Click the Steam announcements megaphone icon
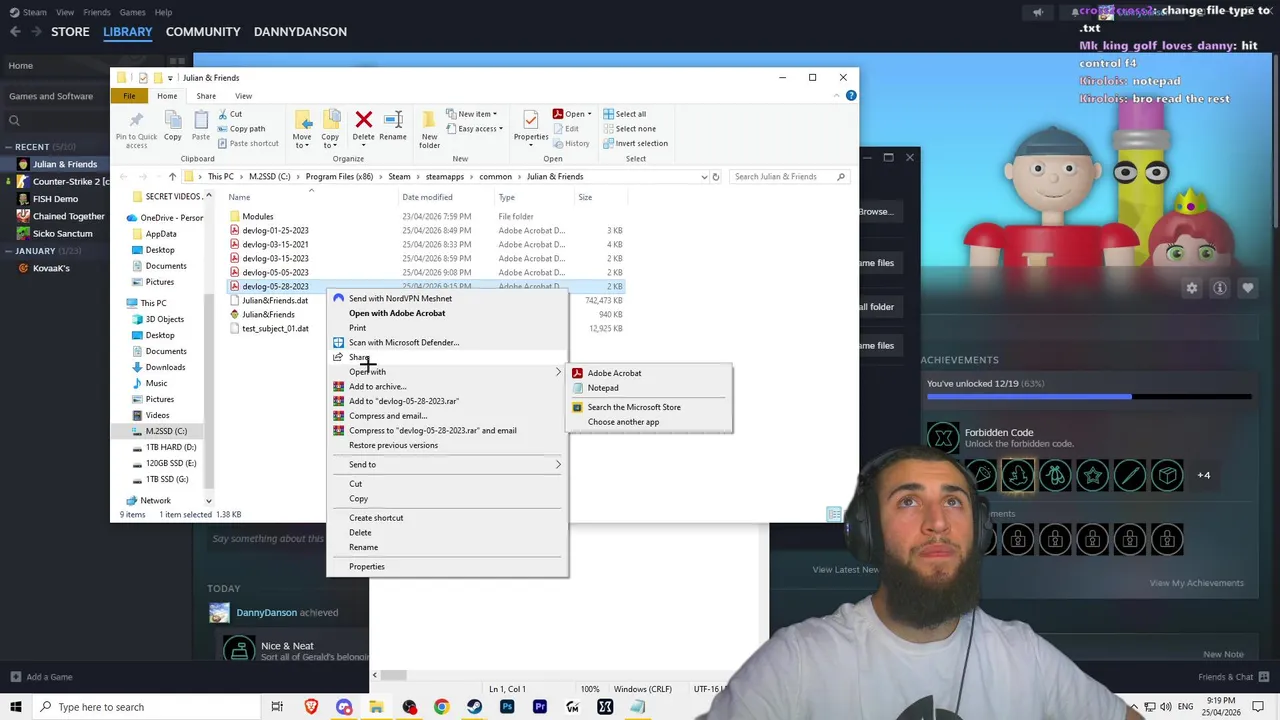1280x720 pixels. tap(1037, 12)
